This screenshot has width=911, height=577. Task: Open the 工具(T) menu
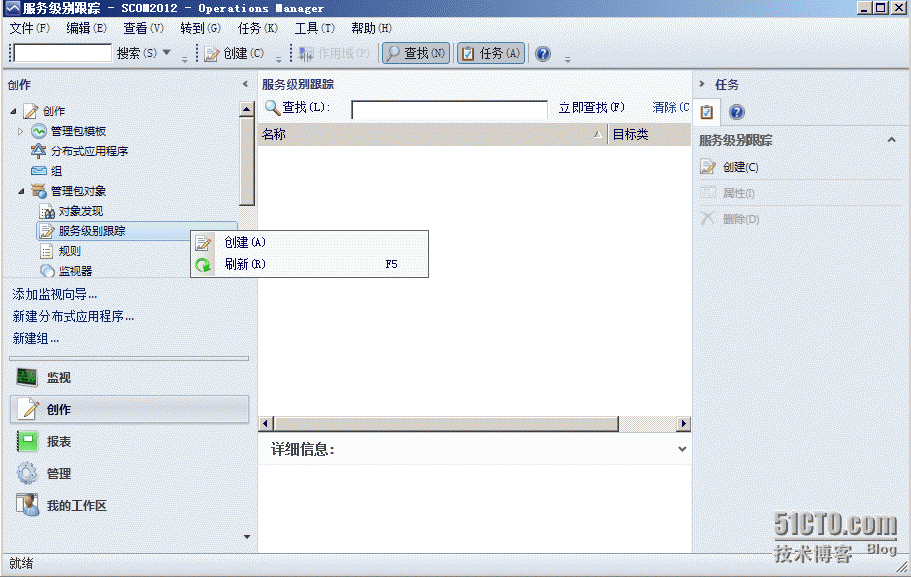pyautogui.click(x=314, y=28)
